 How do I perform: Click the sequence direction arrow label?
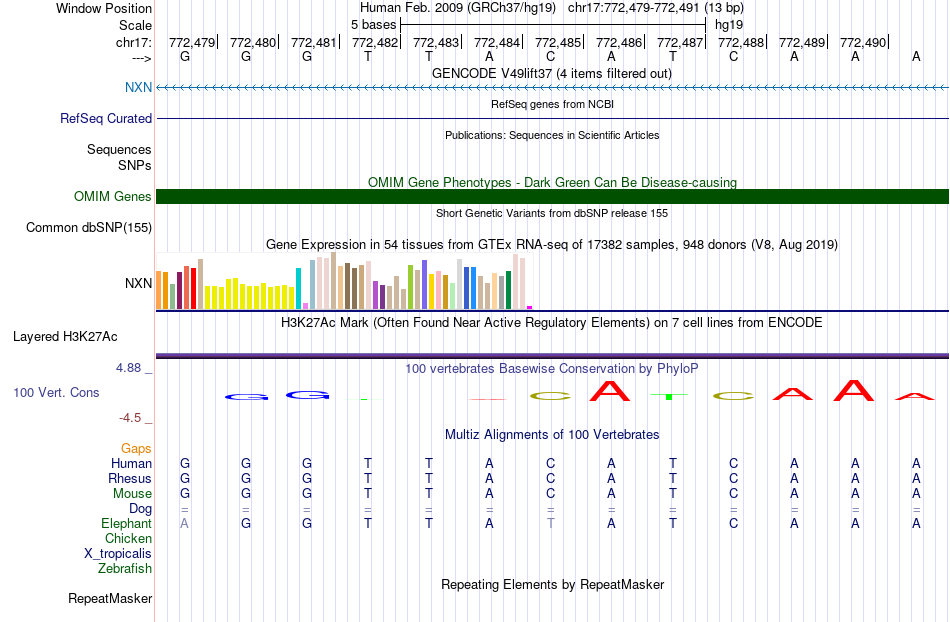tap(142, 58)
